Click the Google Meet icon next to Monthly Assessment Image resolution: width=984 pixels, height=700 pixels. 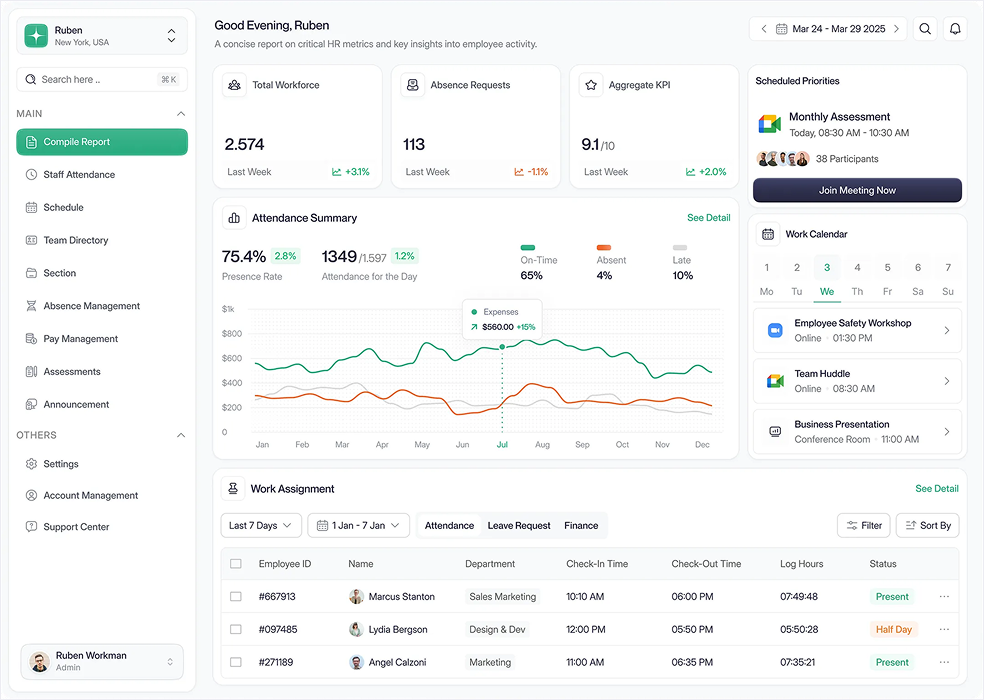coord(769,124)
